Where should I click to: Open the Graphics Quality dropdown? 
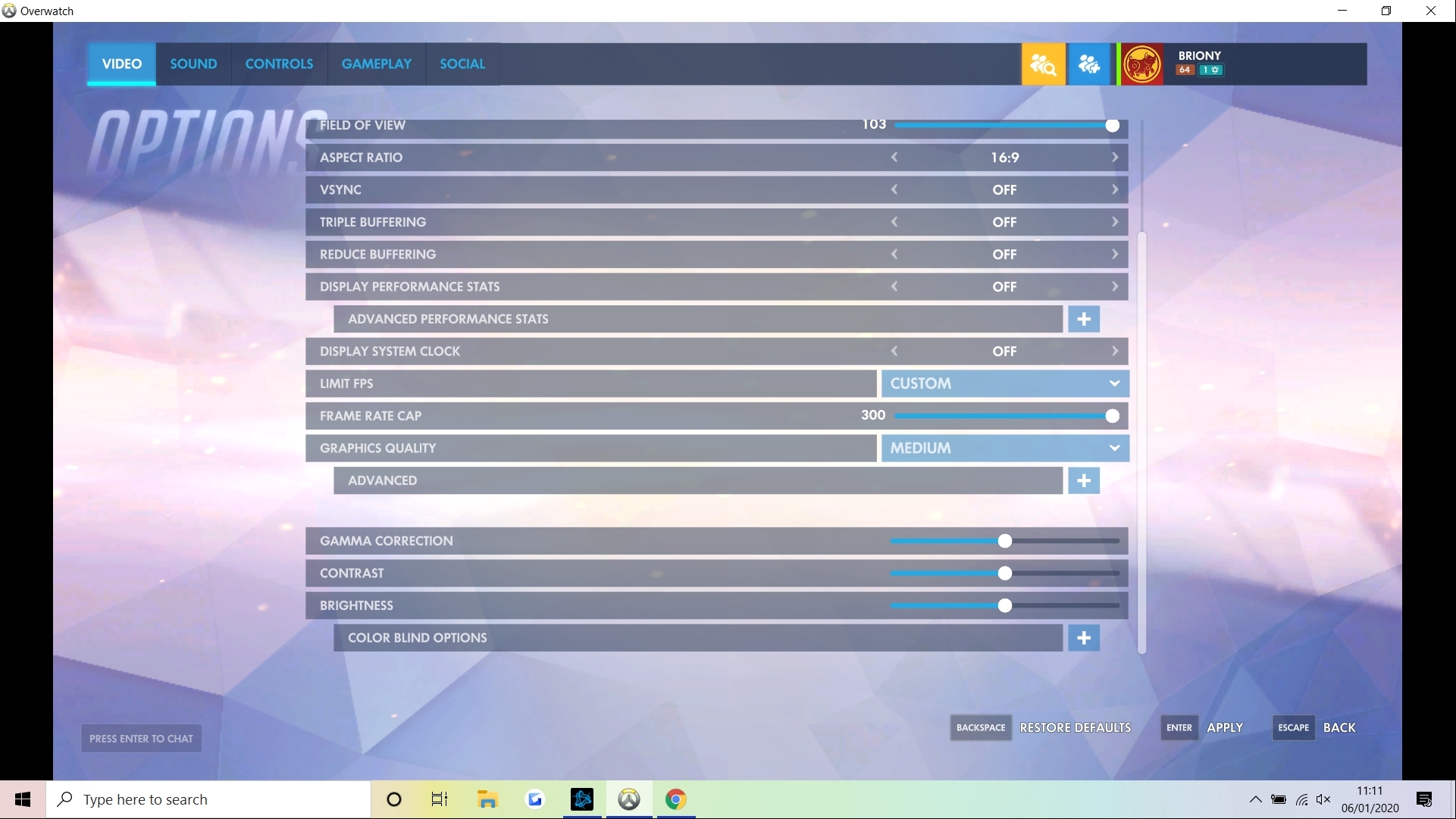click(1004, 448)
